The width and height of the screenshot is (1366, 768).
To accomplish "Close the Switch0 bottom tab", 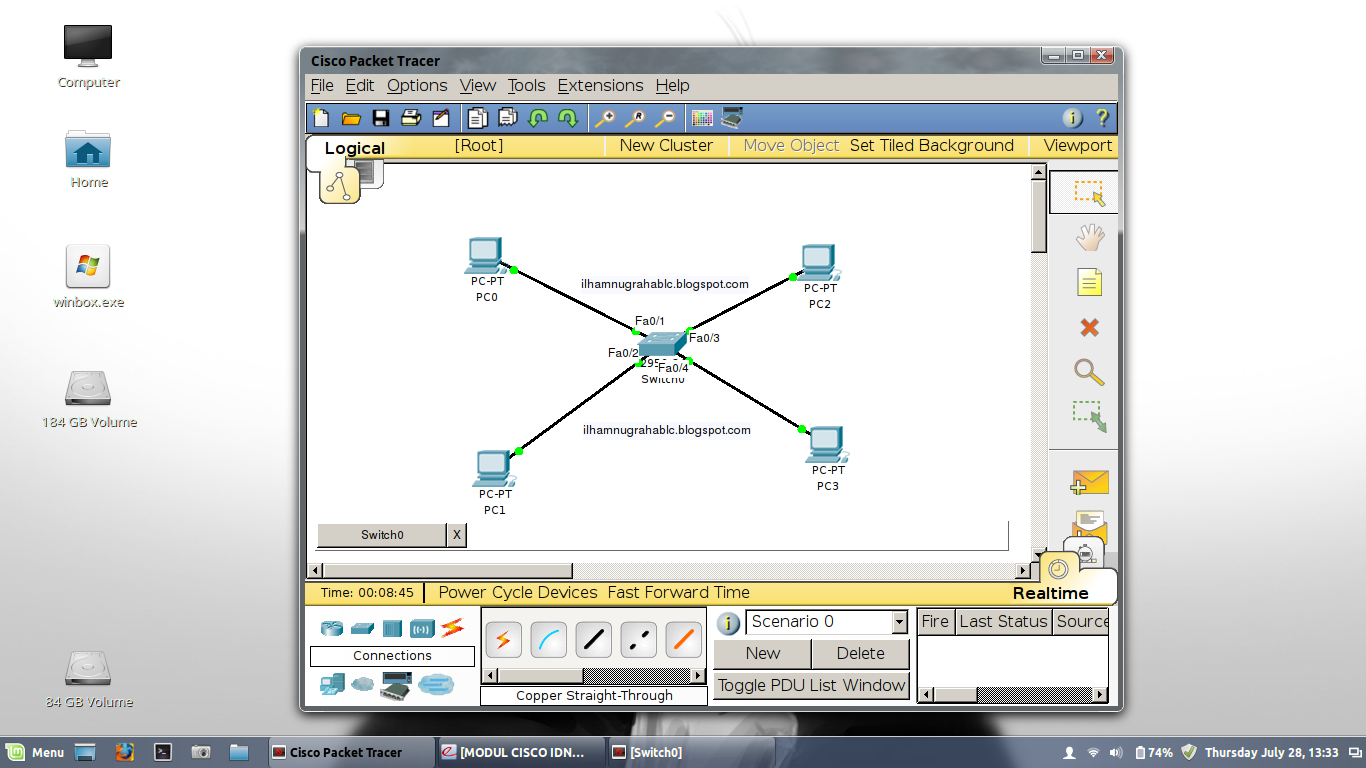I will (457, 535).
